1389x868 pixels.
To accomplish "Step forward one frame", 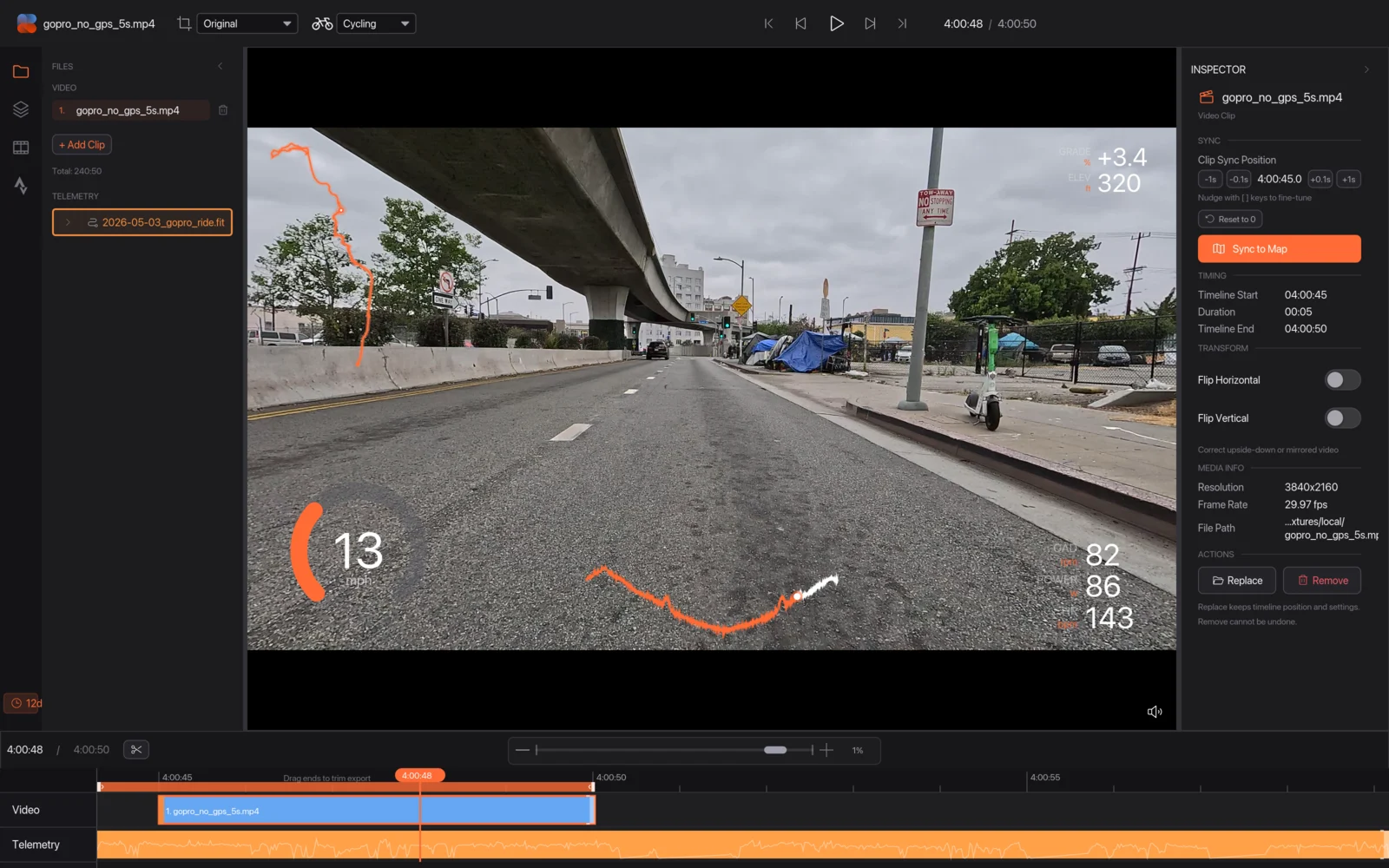I will [x=870, y=23].
